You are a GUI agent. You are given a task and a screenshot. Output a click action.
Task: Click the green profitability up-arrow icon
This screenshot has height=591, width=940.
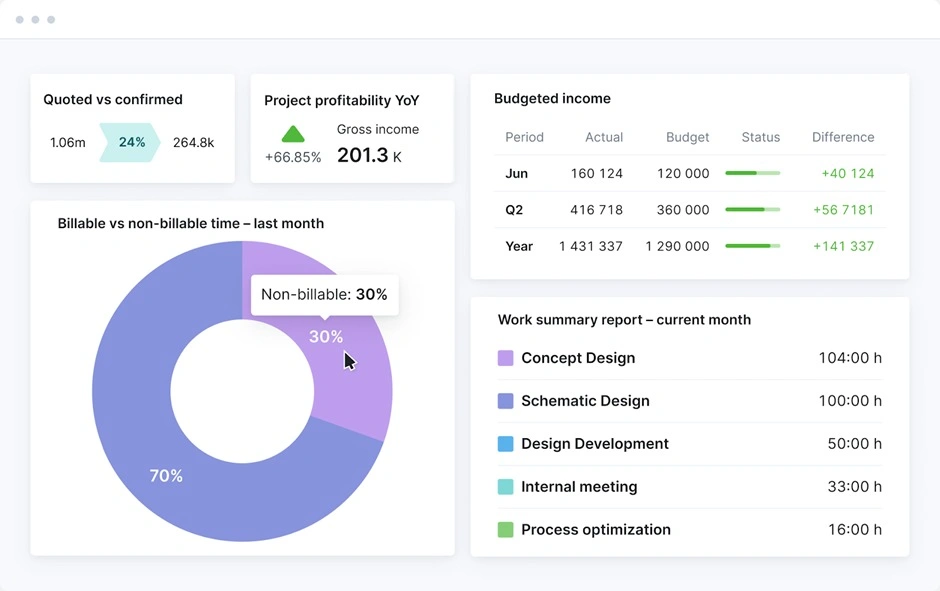point(293,134)
